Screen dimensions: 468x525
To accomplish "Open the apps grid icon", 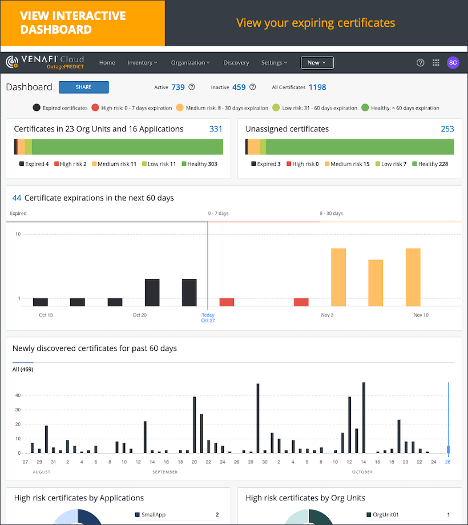I will pos(436,63).
